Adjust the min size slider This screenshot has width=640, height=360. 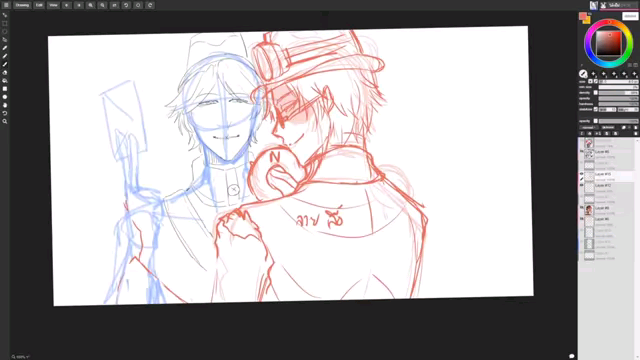click(618, 87)
